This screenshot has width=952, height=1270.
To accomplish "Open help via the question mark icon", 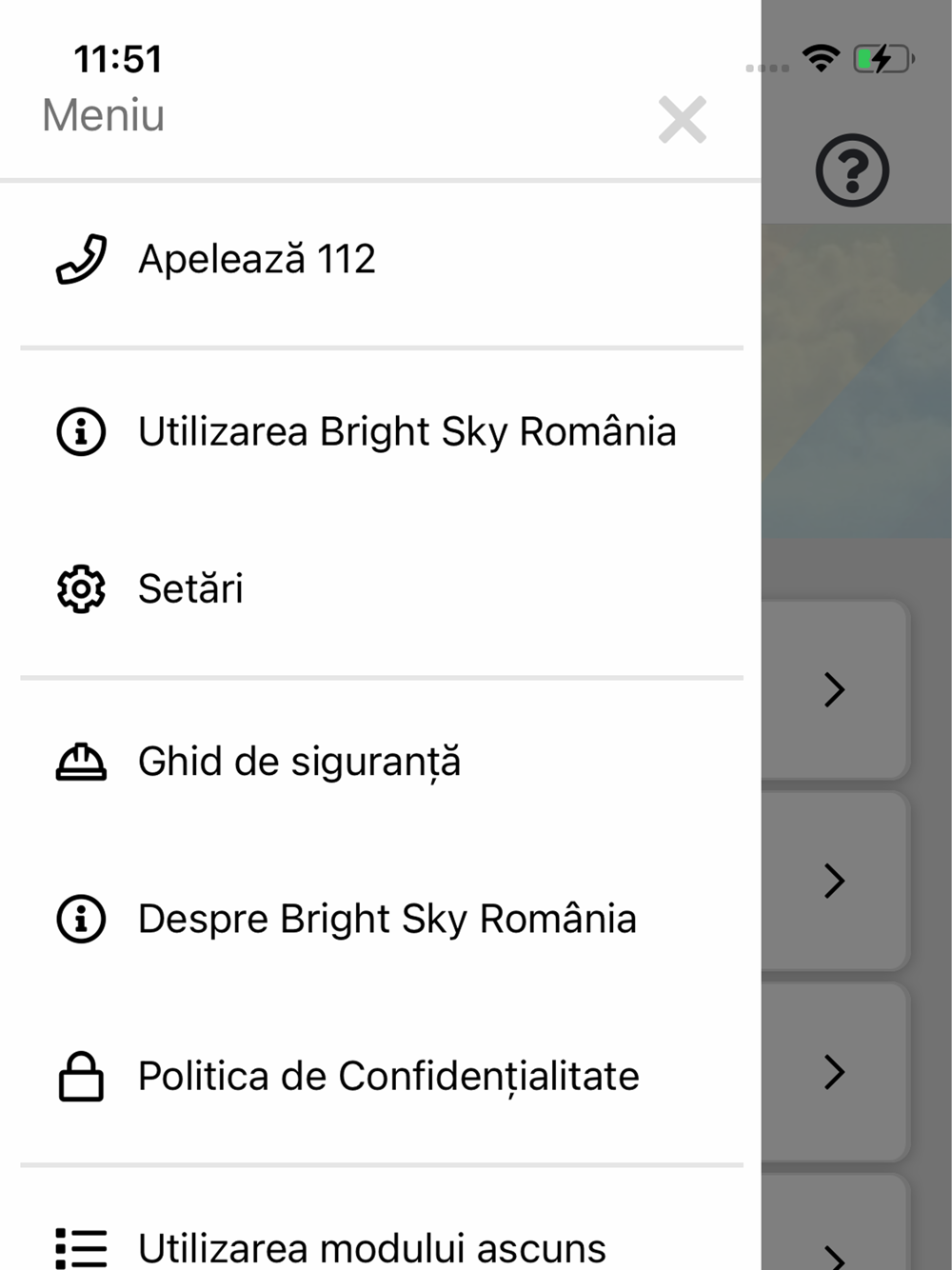I will click(852, 171).
